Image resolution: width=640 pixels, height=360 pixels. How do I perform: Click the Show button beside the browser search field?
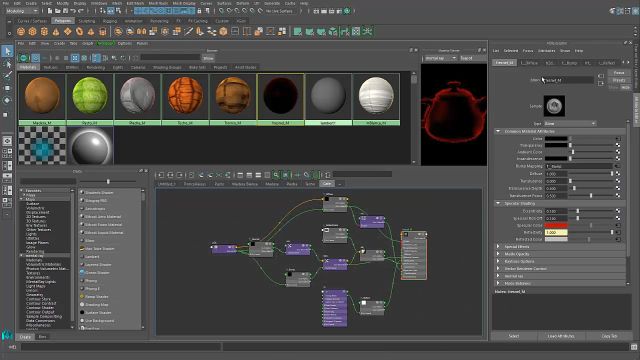pos(208,58)
